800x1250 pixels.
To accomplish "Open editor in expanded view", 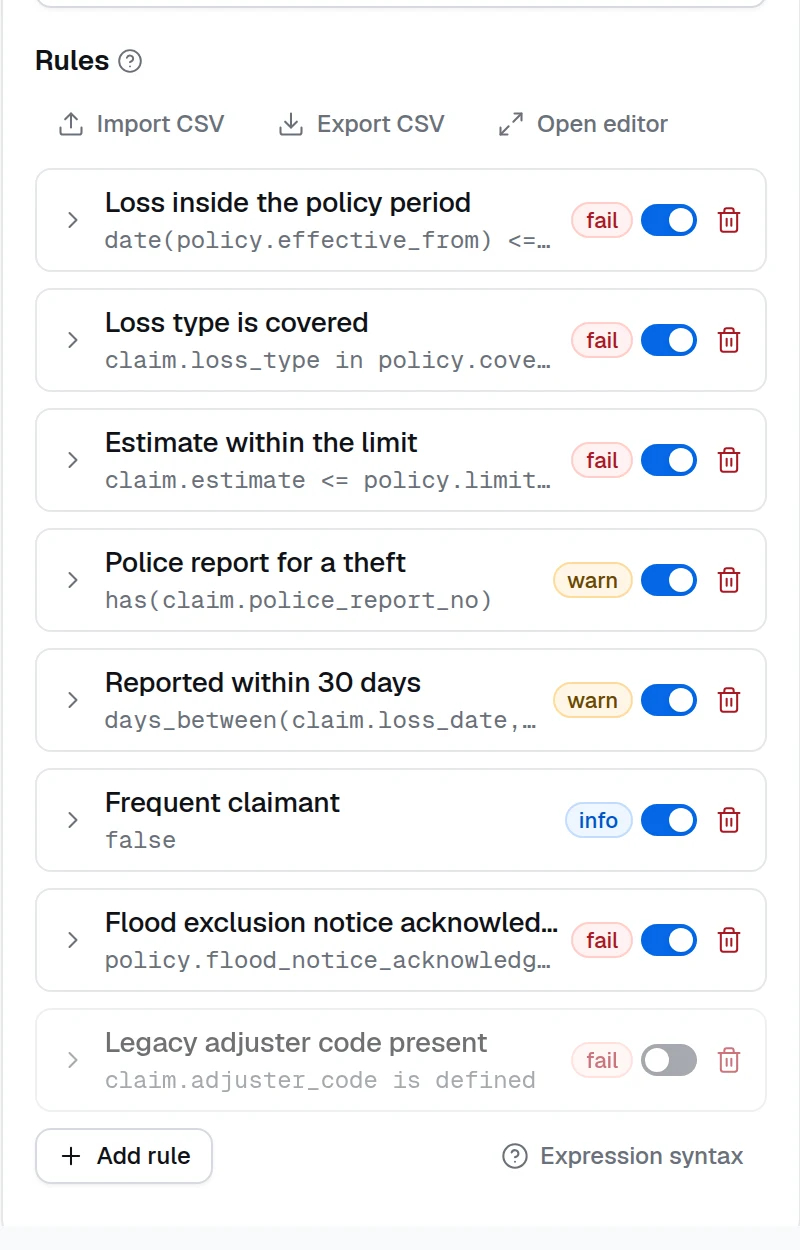I will [583, 124].
